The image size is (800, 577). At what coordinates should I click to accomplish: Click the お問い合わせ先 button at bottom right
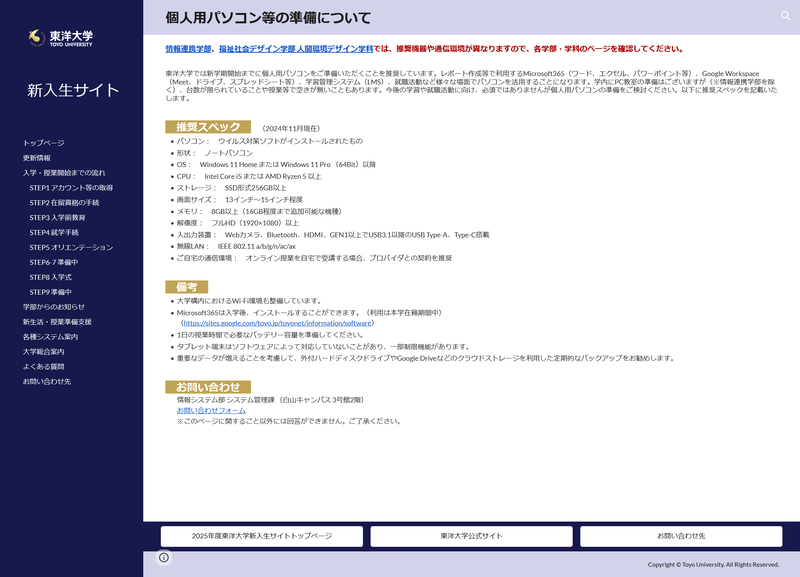click(689, 536)
